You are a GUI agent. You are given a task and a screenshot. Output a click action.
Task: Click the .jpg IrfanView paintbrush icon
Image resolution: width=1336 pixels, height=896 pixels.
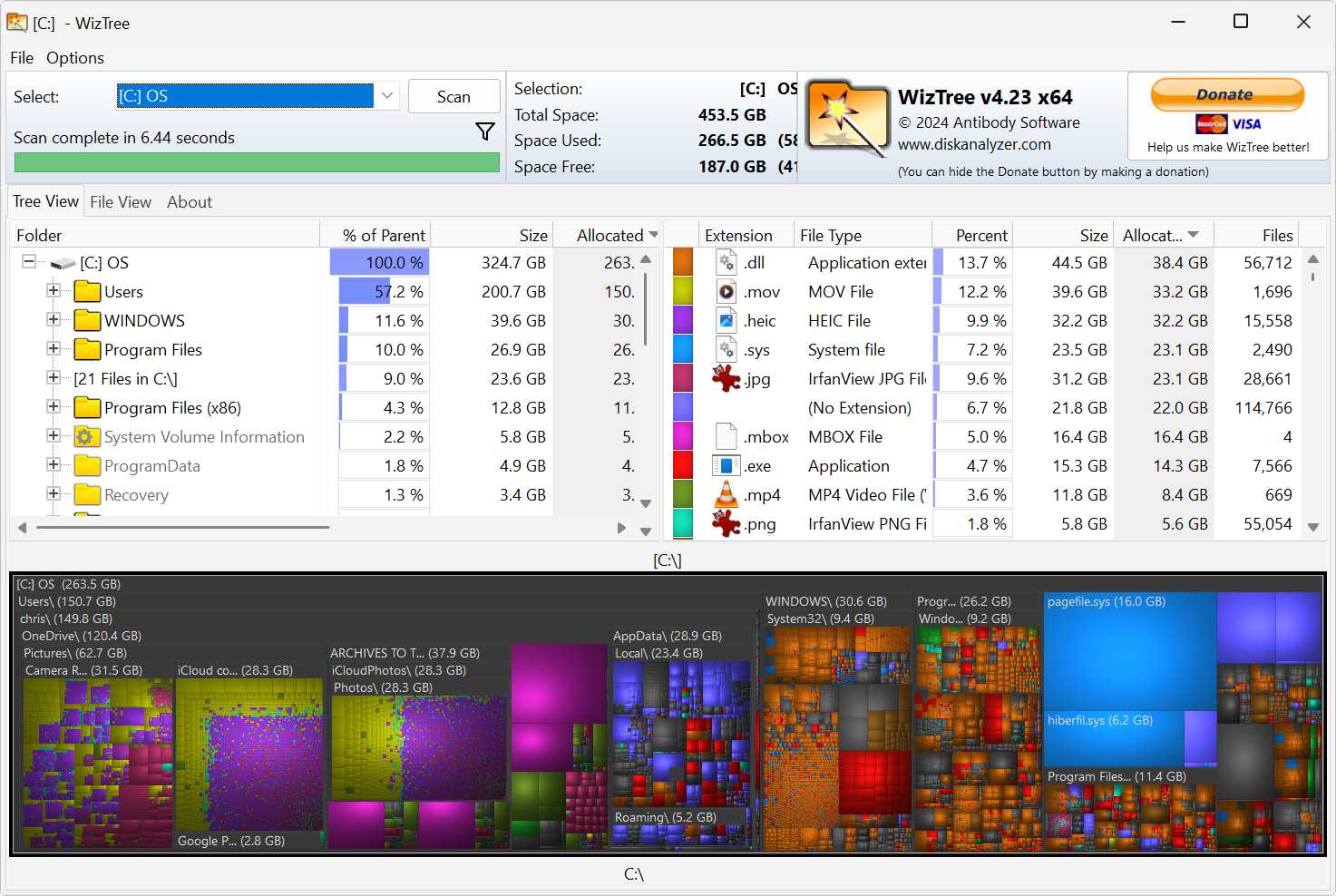[726, 378]
